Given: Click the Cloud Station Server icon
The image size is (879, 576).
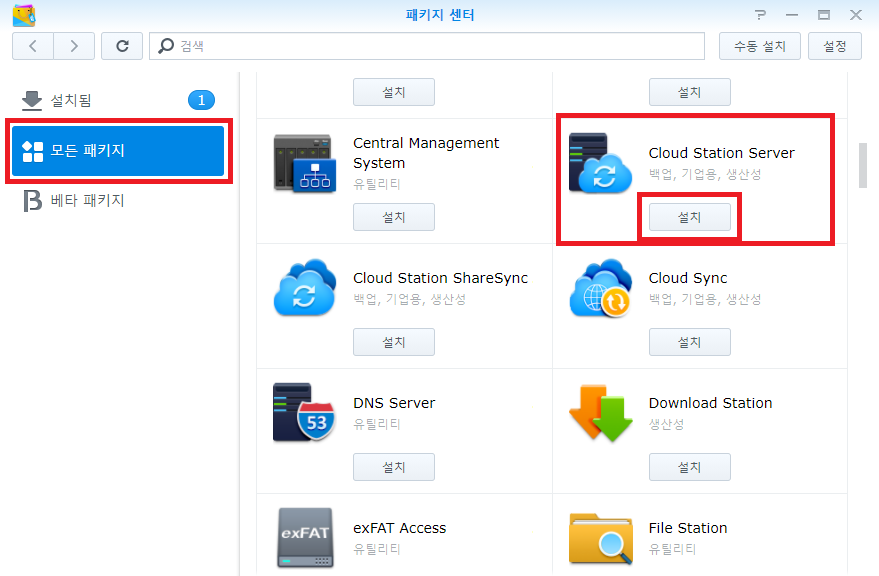Looking at the screenshot, I should point(600,163).
